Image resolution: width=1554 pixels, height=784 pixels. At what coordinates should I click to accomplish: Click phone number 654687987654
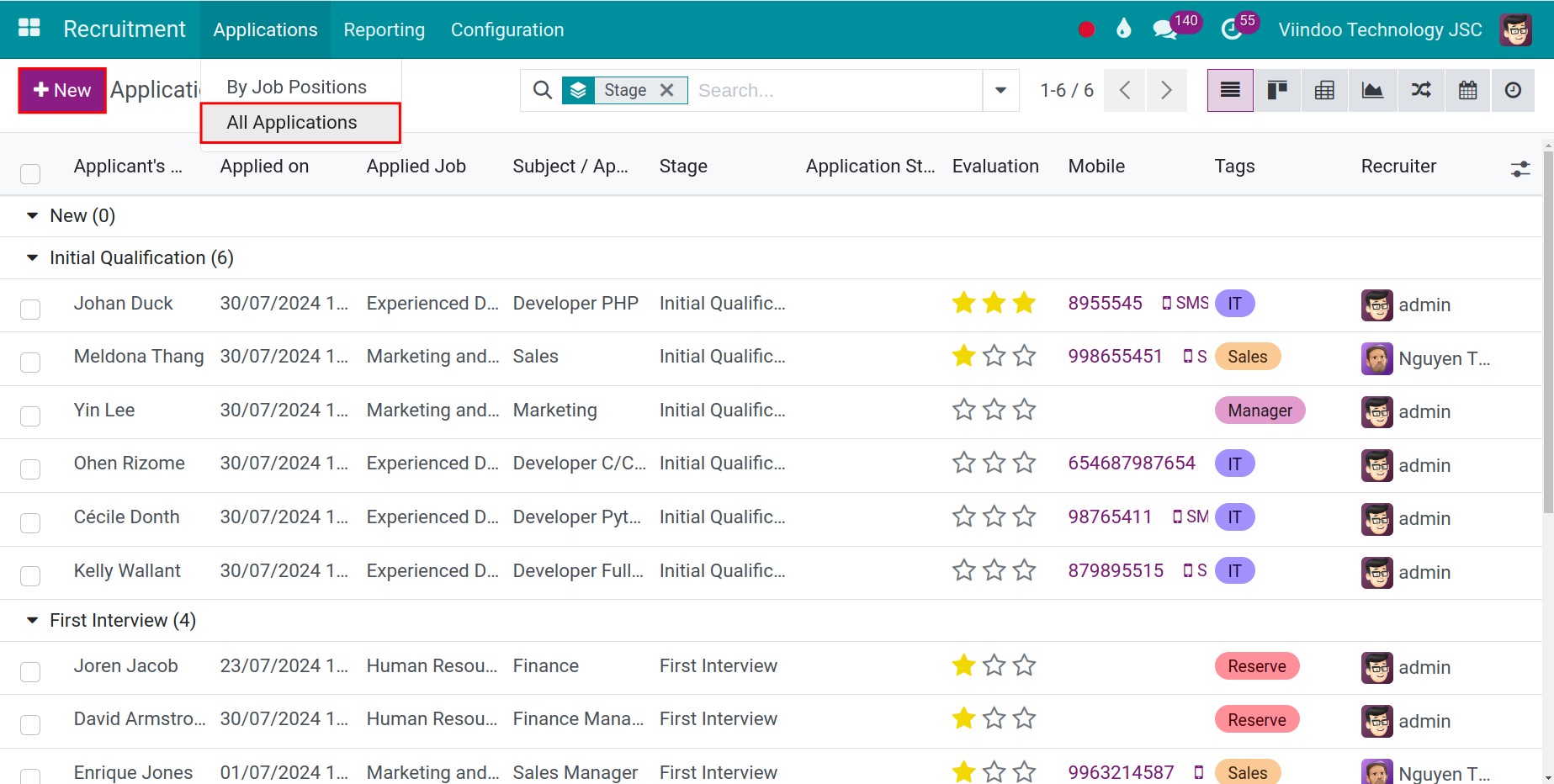1132,463
